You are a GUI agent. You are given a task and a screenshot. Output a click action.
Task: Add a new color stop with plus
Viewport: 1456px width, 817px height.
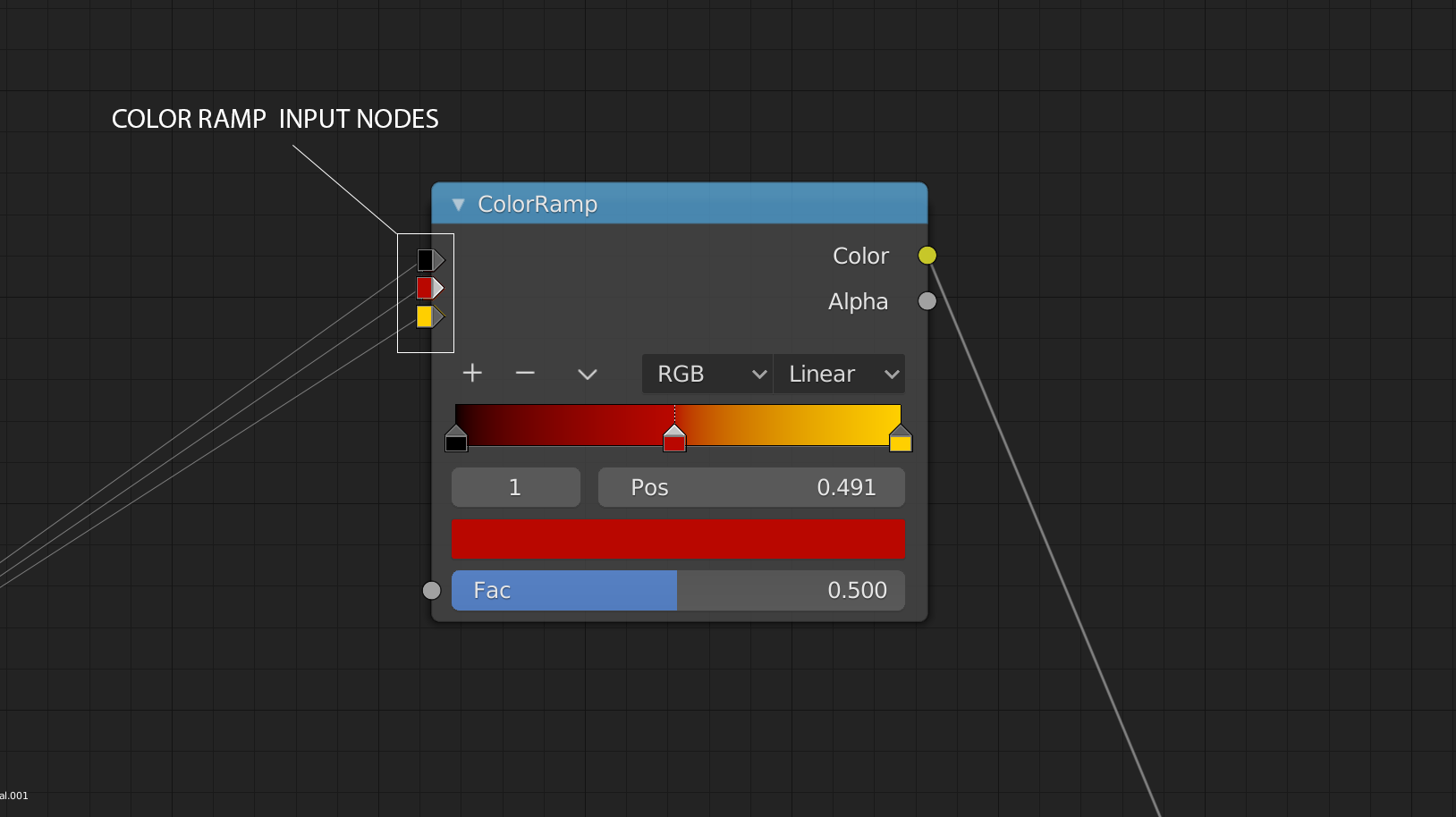(x=472, y=373)
